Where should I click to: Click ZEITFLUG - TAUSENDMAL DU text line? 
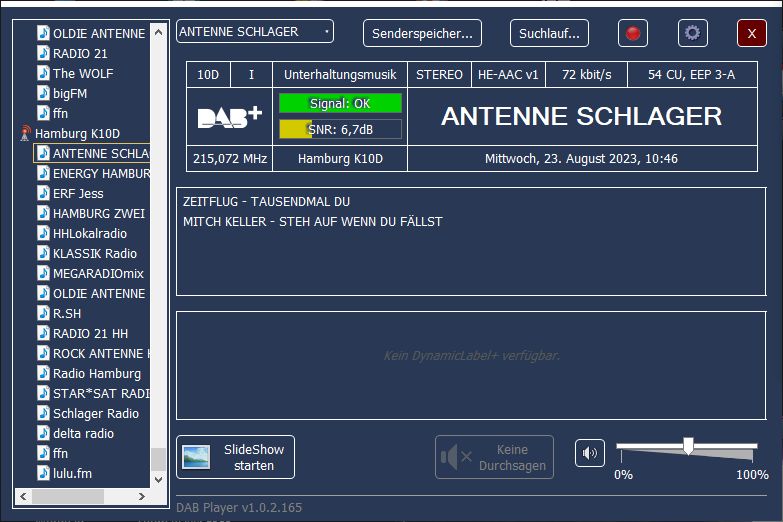pyautogui.click(x=267, y=202)
